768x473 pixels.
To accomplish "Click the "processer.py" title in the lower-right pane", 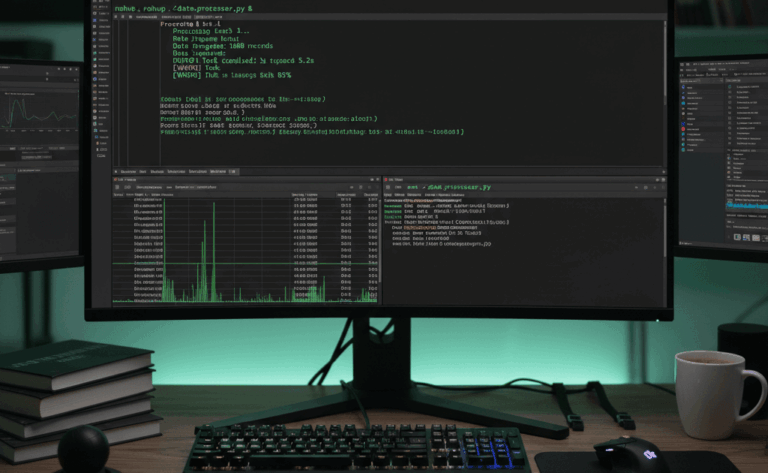I will [x=449, y=187].
